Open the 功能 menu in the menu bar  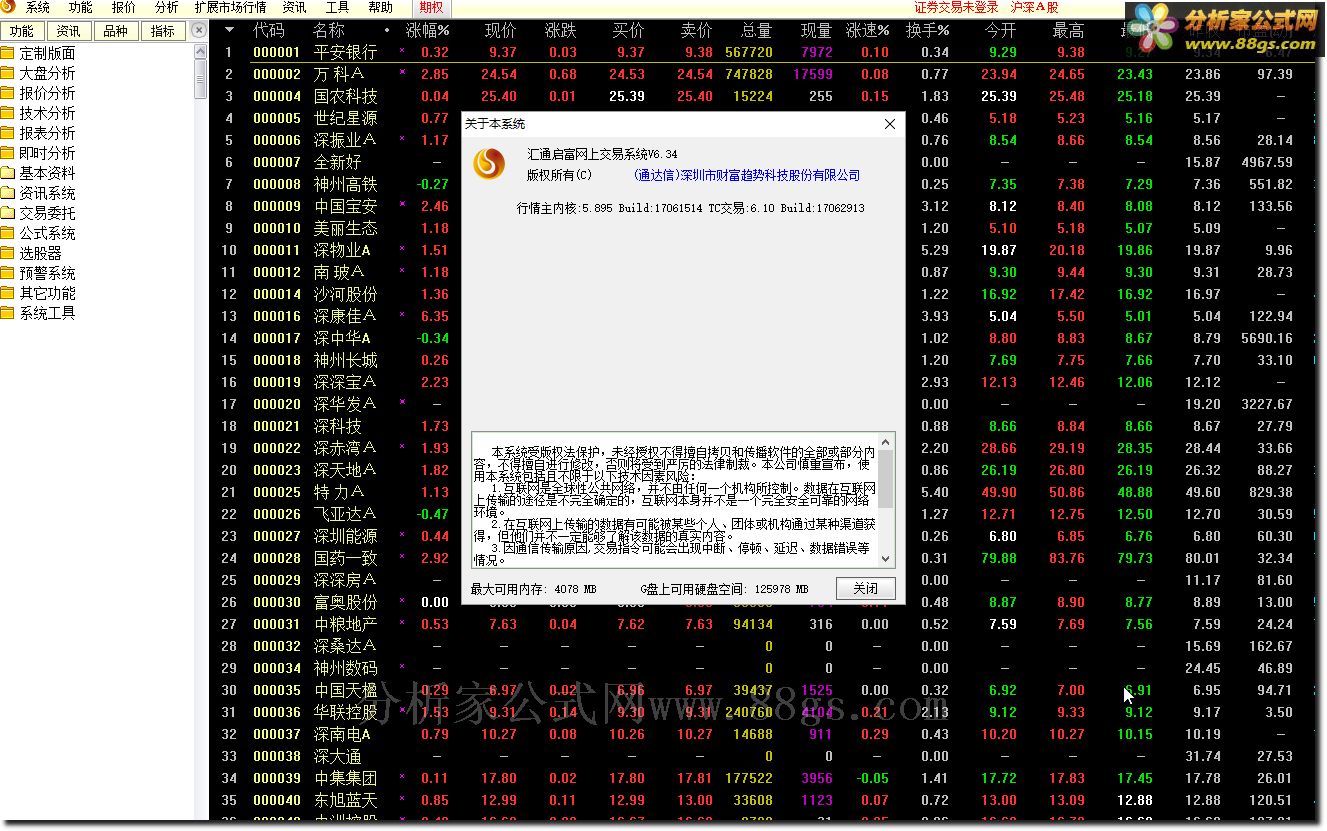click(81, 8)
